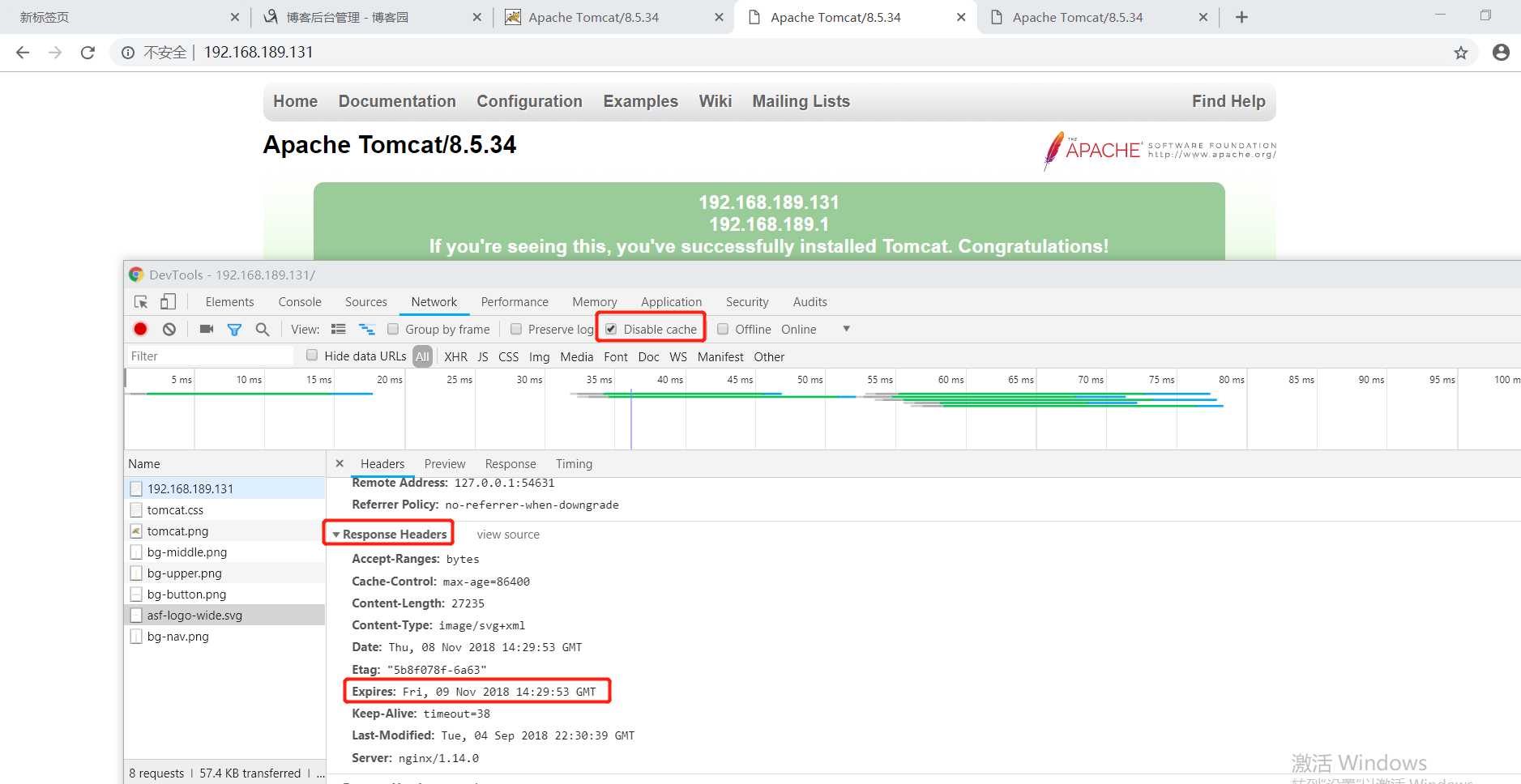1521x784 pixels.
Task: Click the tomcat.png file icon
Action: coord(136,531)
